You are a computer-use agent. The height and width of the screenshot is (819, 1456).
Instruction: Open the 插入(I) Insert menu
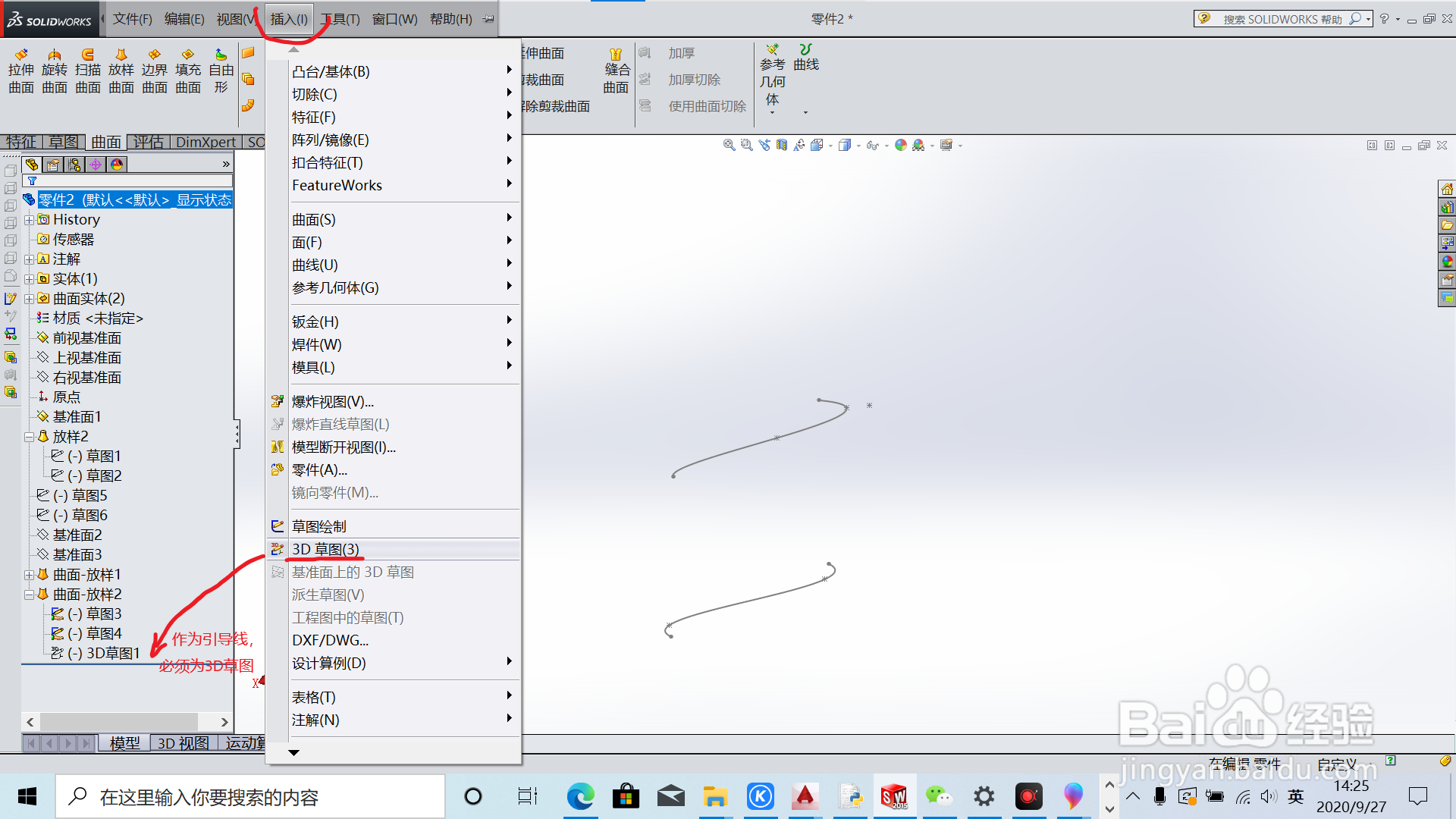[289, 19]
